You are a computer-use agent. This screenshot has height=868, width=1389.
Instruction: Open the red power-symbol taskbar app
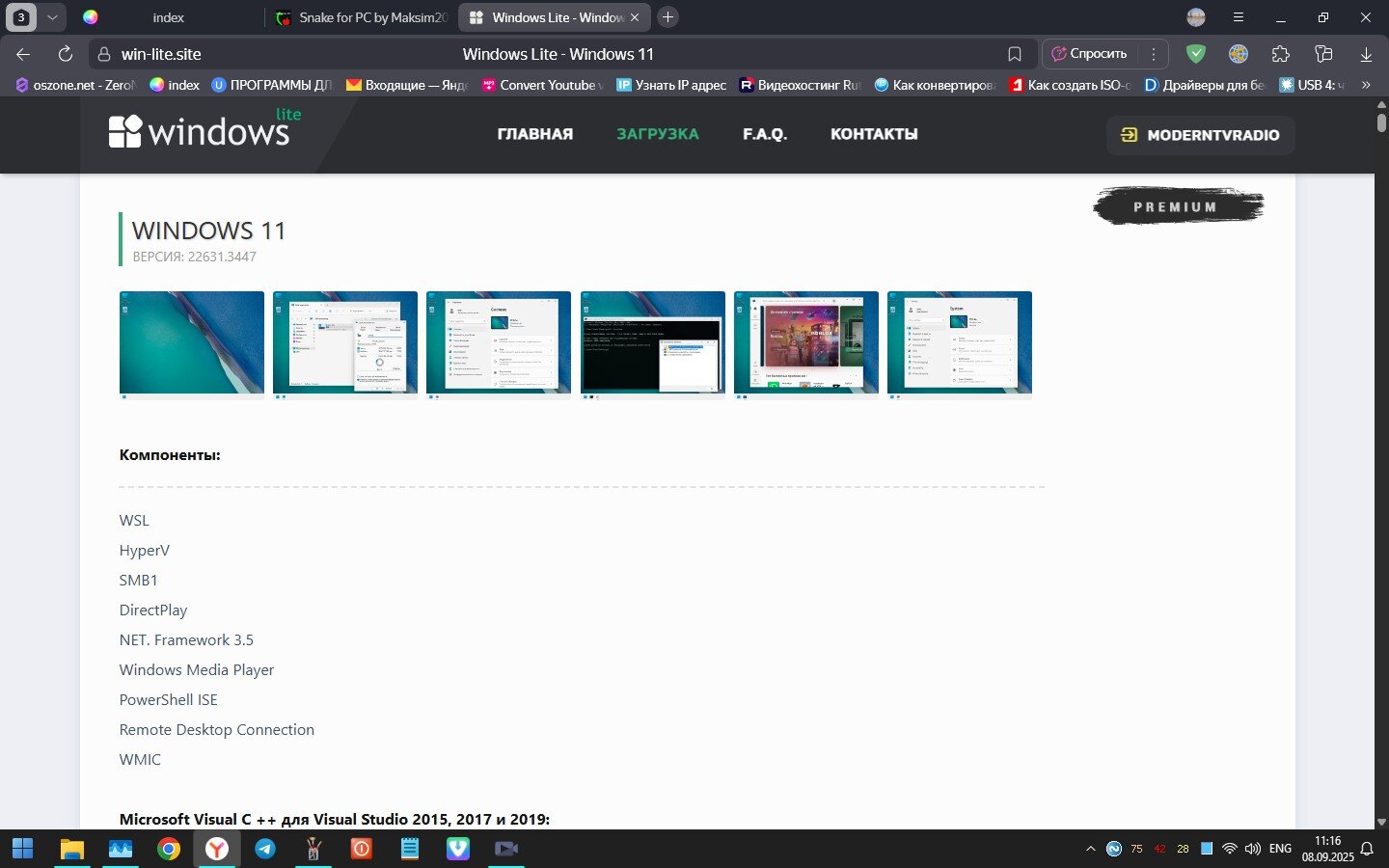[362, 849]
